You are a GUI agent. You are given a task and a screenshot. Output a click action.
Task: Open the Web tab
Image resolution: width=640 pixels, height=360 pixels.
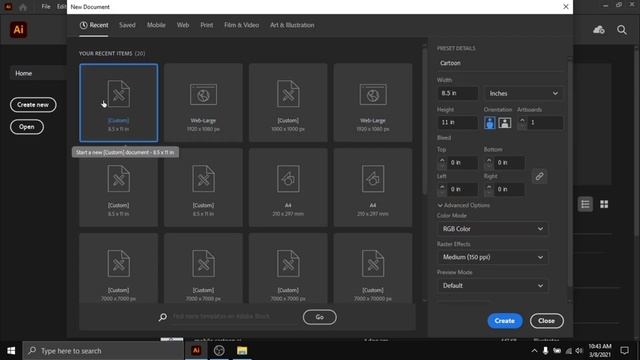click(183, 25)
